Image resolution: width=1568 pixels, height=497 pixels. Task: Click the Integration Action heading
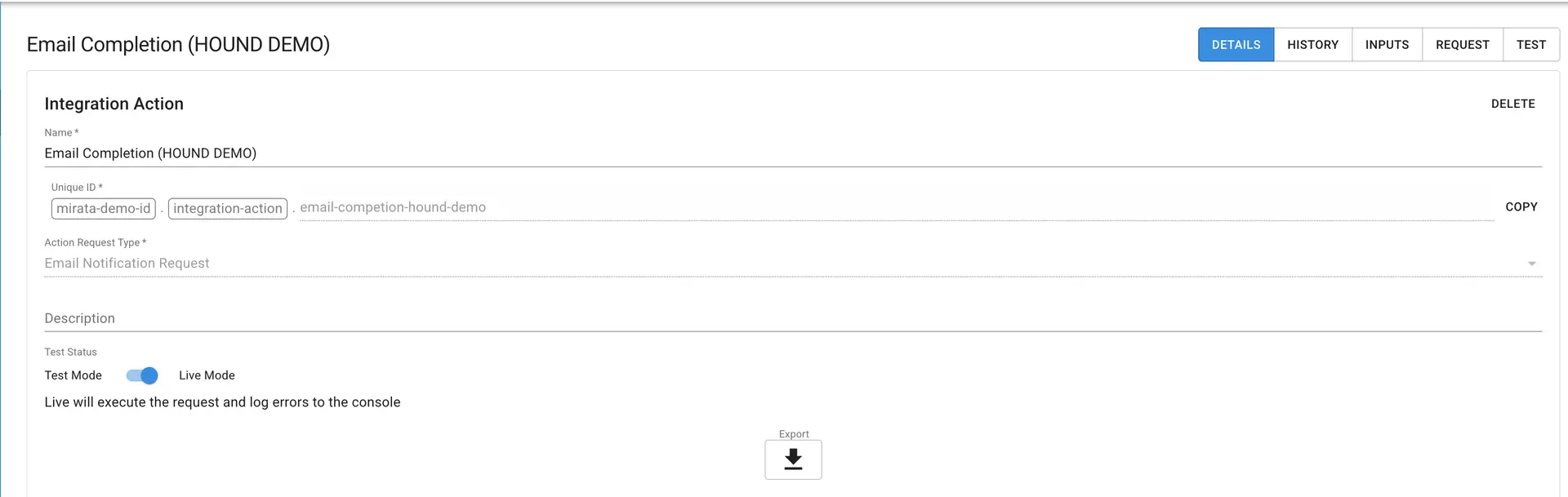pos(114,104)
